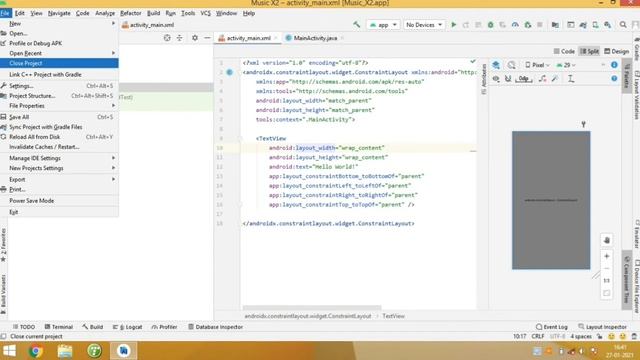Open the Build tool window button

pos(93,327)
